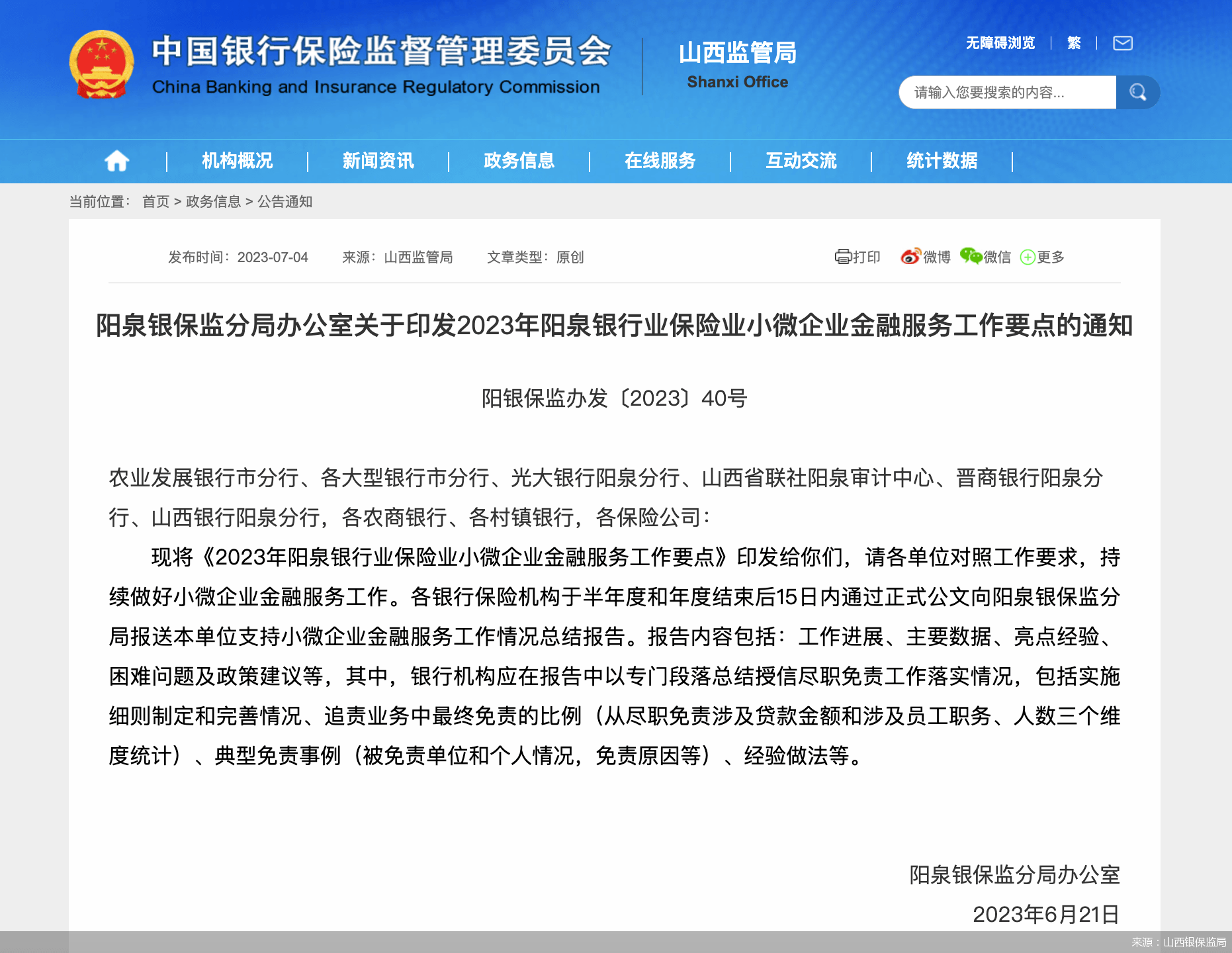
Task: Open the 新闻资讯 menu
Action: coord(378,161)
